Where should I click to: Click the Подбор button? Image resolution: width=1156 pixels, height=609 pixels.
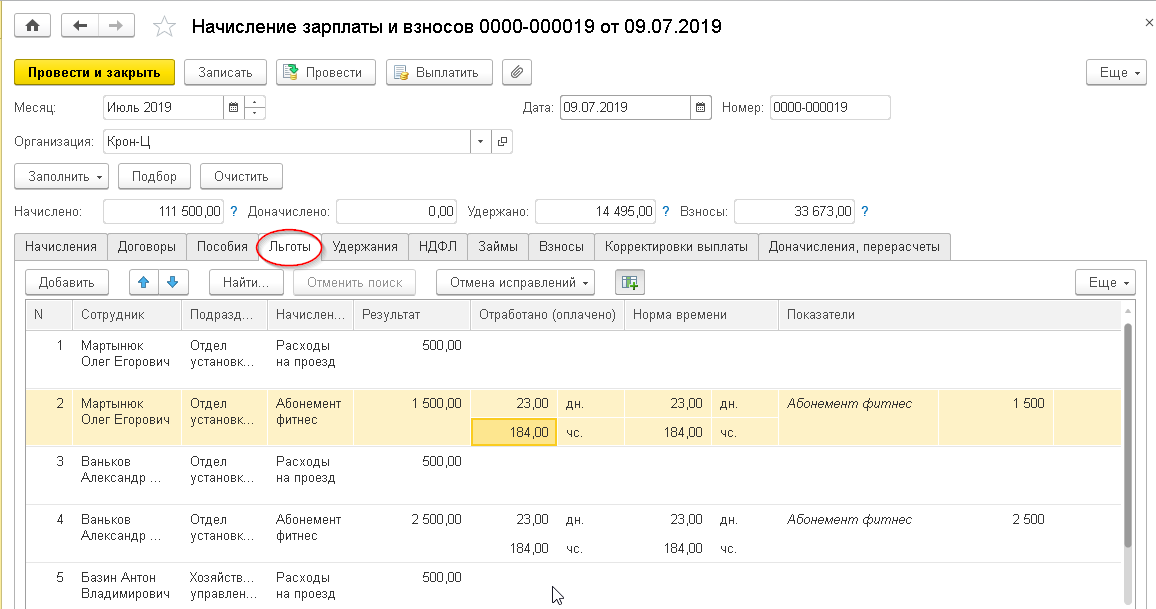[154, 176]
